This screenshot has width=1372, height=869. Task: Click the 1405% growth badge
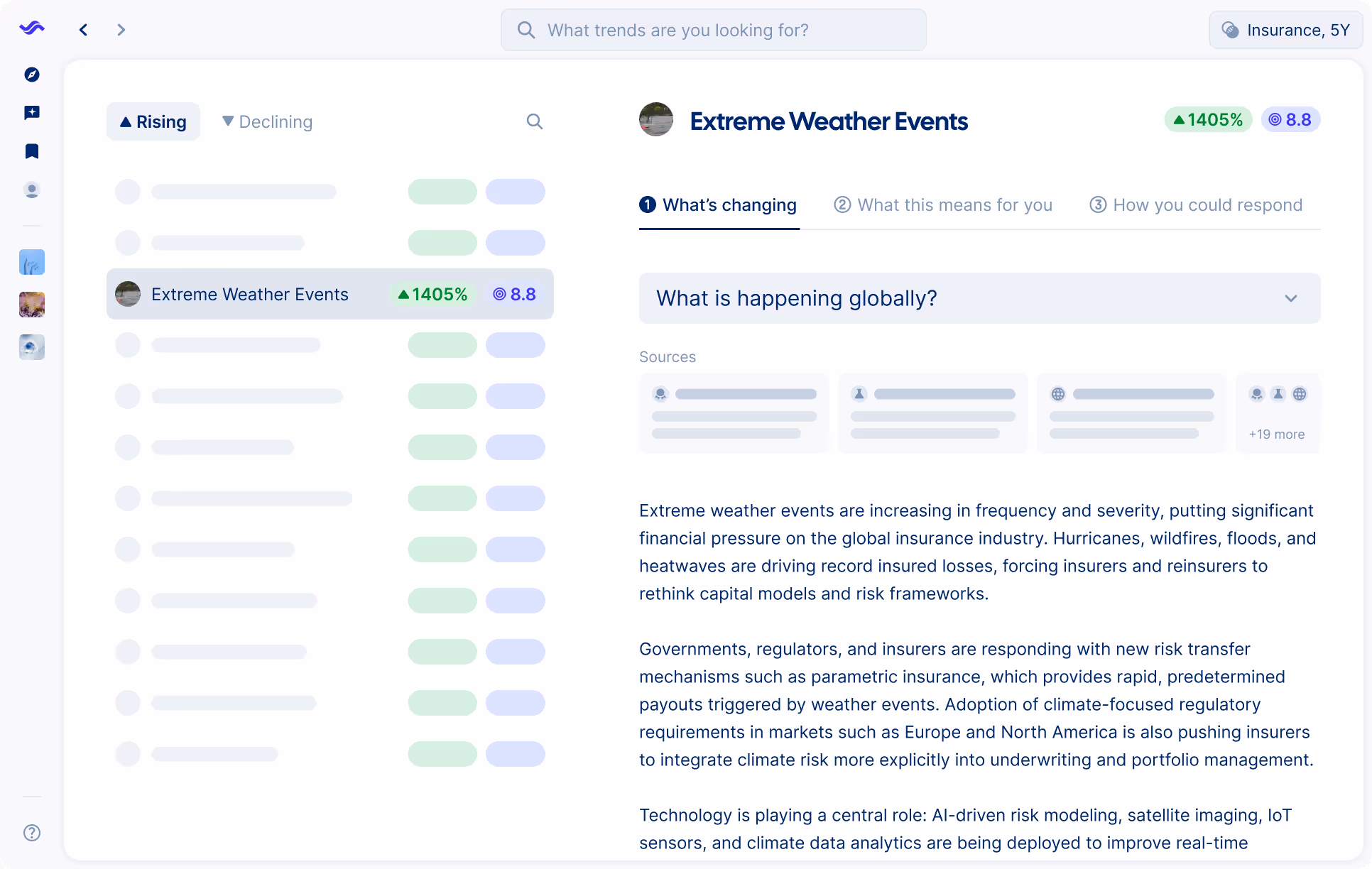1207,119
